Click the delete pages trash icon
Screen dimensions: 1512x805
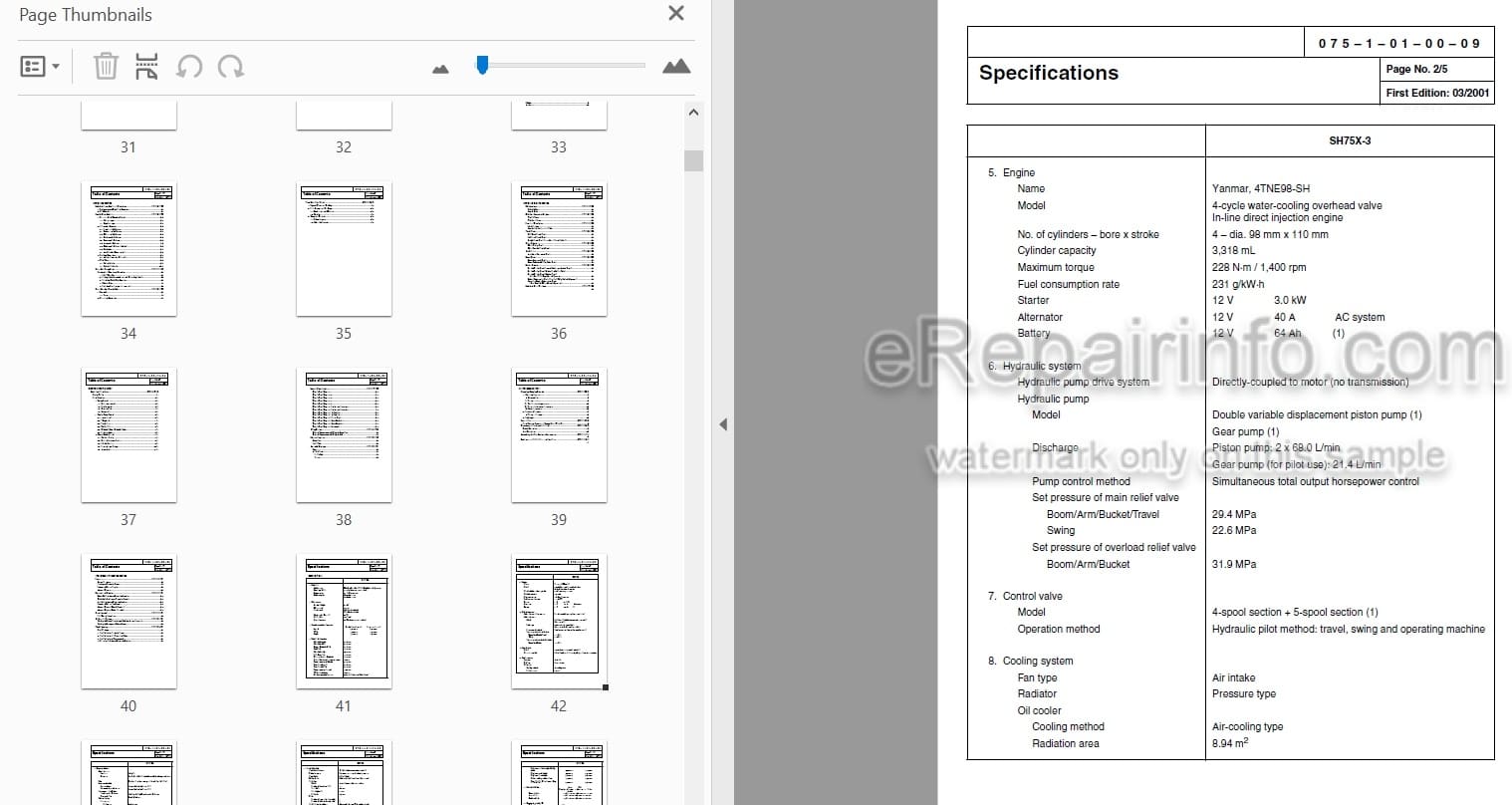[x=106, y=67]
